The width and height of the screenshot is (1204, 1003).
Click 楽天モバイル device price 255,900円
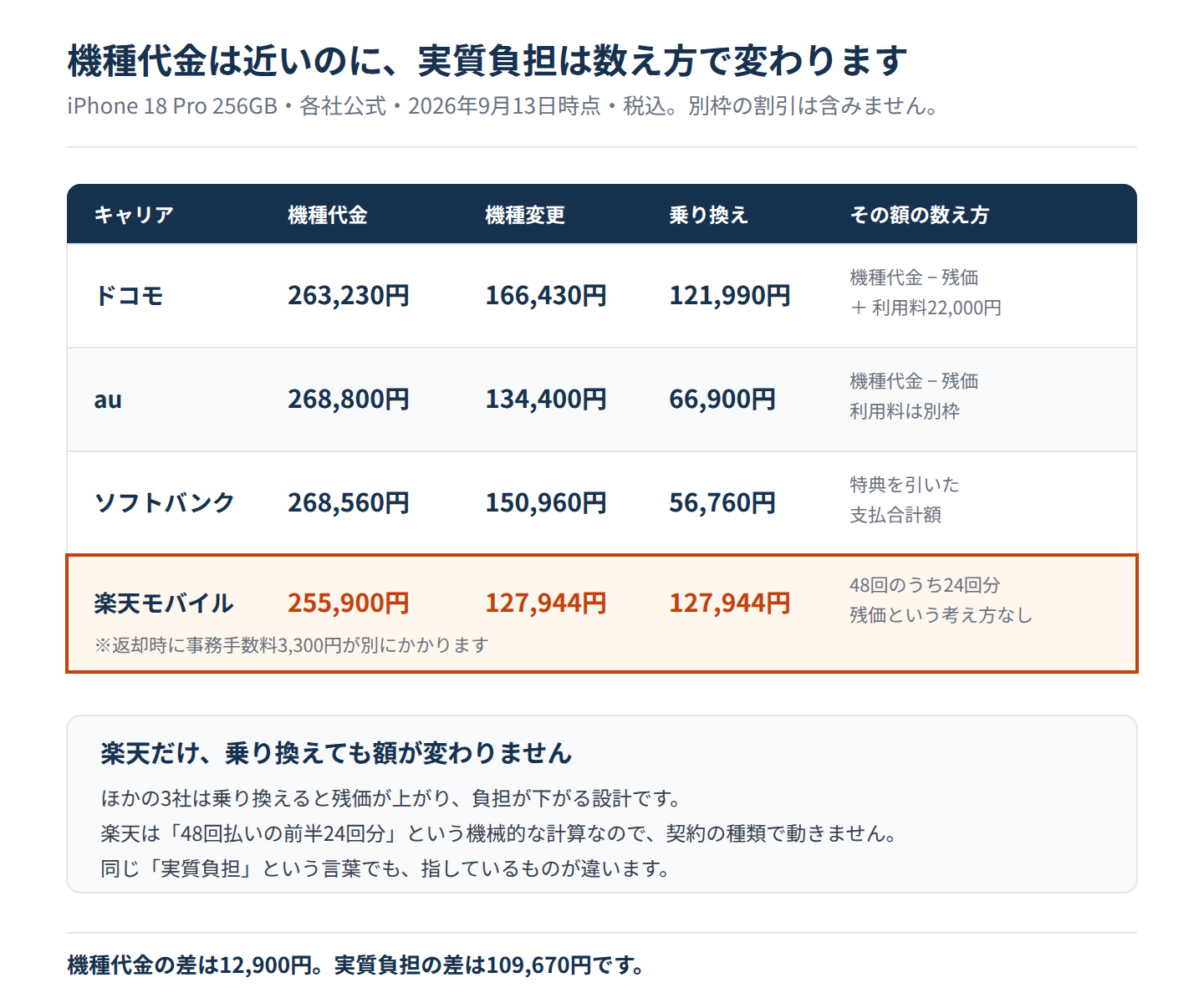(x=349, y=603)
